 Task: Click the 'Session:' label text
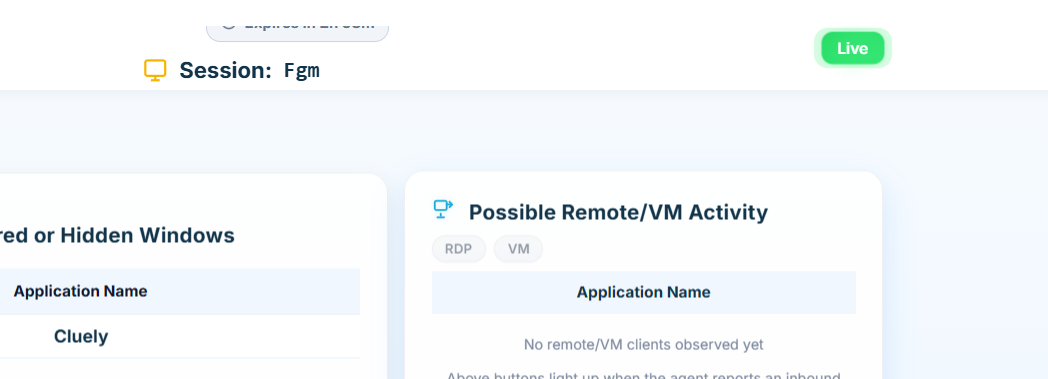(225, 70)
